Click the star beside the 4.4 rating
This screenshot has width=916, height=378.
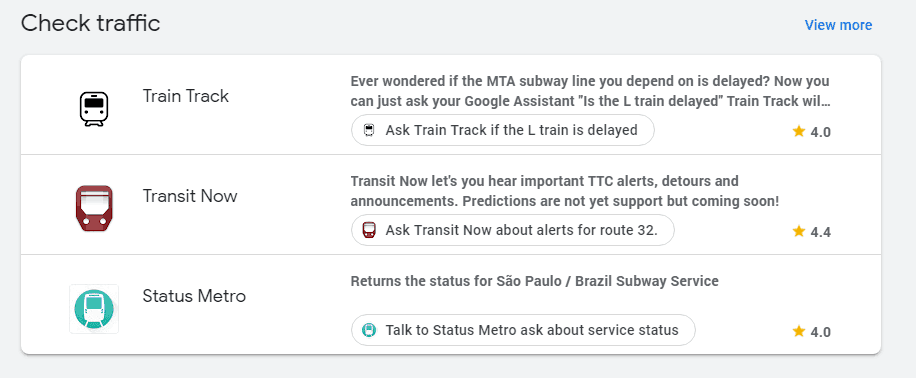coord(799,231)
